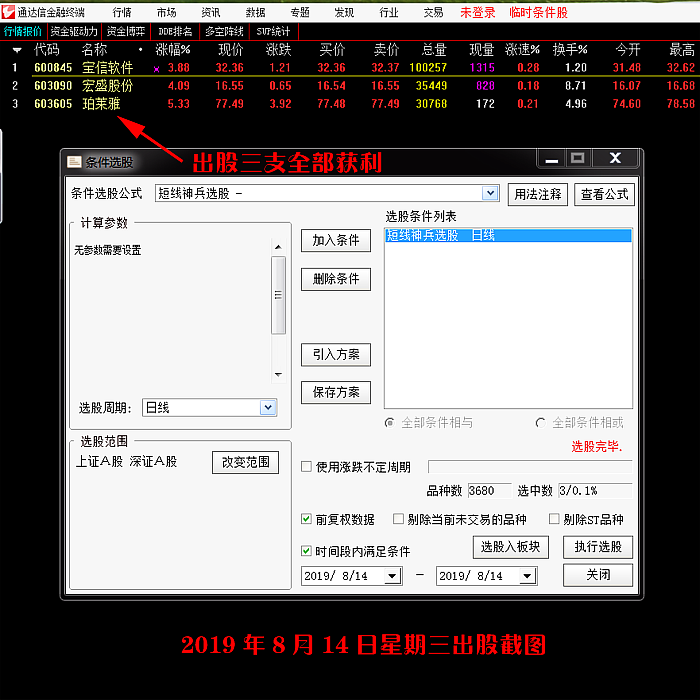
Task: Click the parameter panel scroll-up arrow
Action: [278, 247]
